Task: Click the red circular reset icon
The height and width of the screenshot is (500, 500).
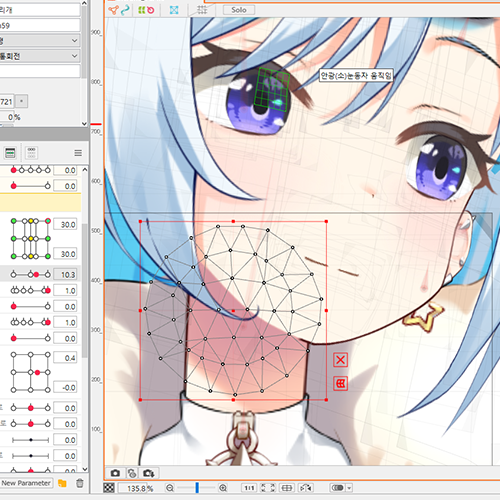Action: (x=151, y=10)
